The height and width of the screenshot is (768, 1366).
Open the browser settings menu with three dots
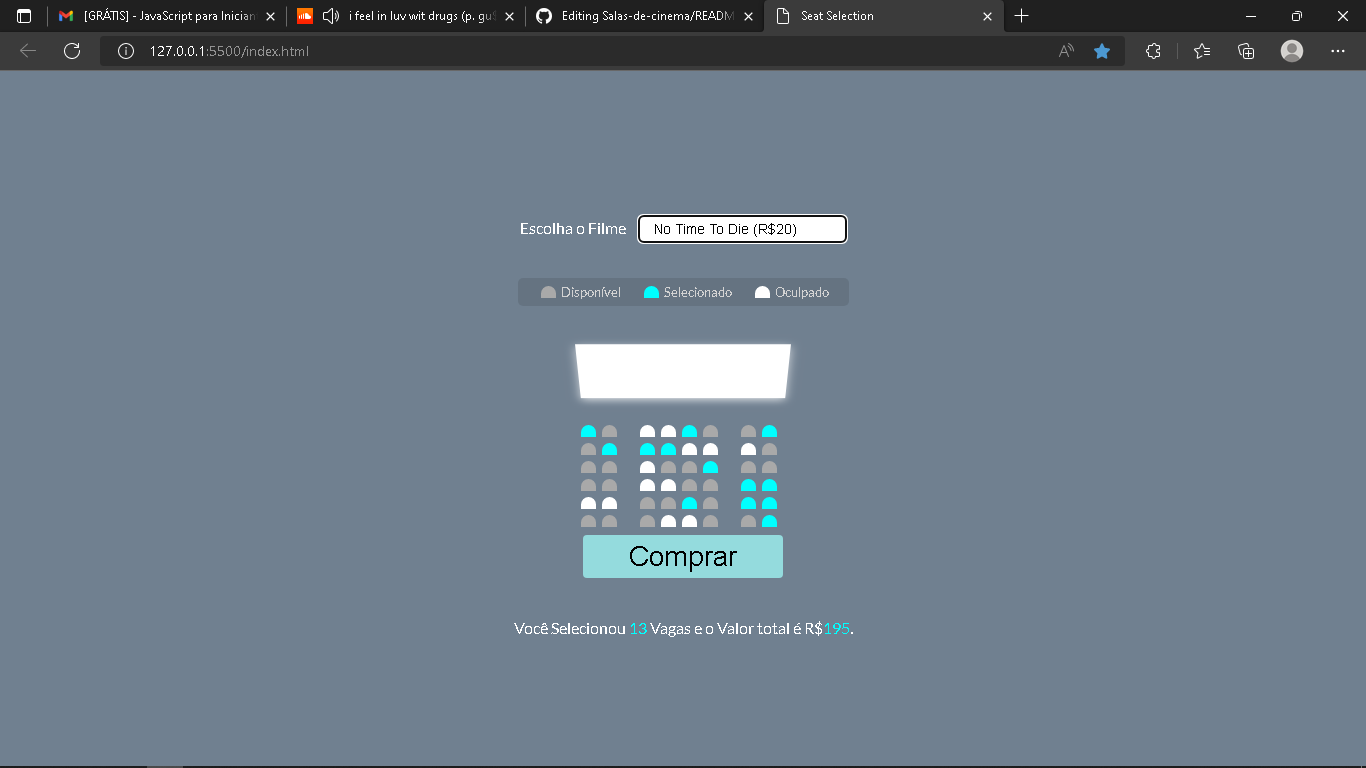1337,51
